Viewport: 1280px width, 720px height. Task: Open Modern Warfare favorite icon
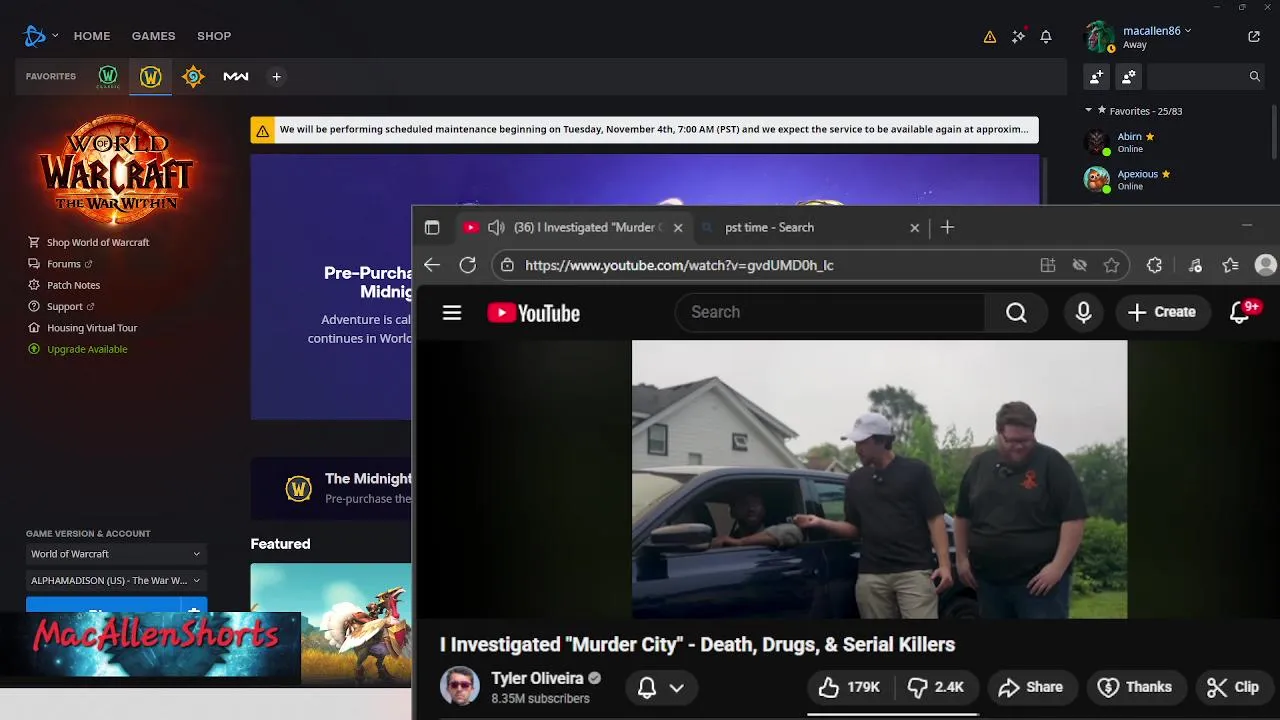coord(236,76)
